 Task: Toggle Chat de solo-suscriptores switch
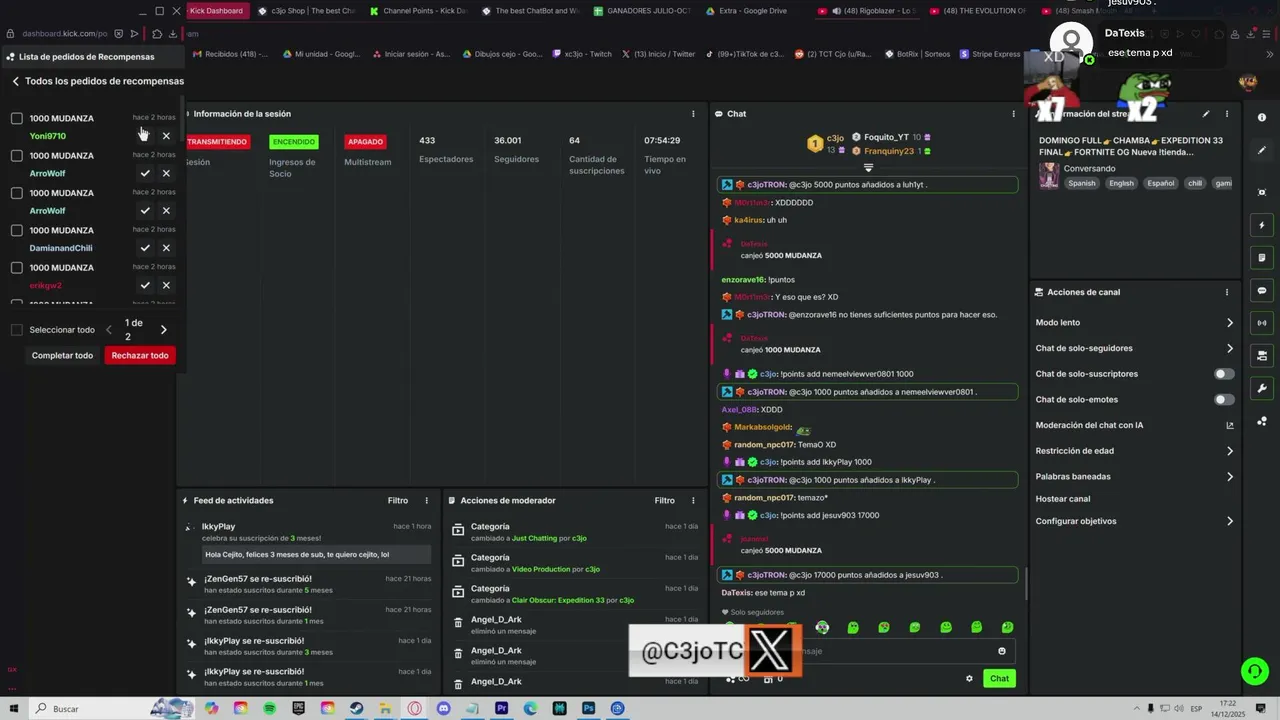[1224, 374]
